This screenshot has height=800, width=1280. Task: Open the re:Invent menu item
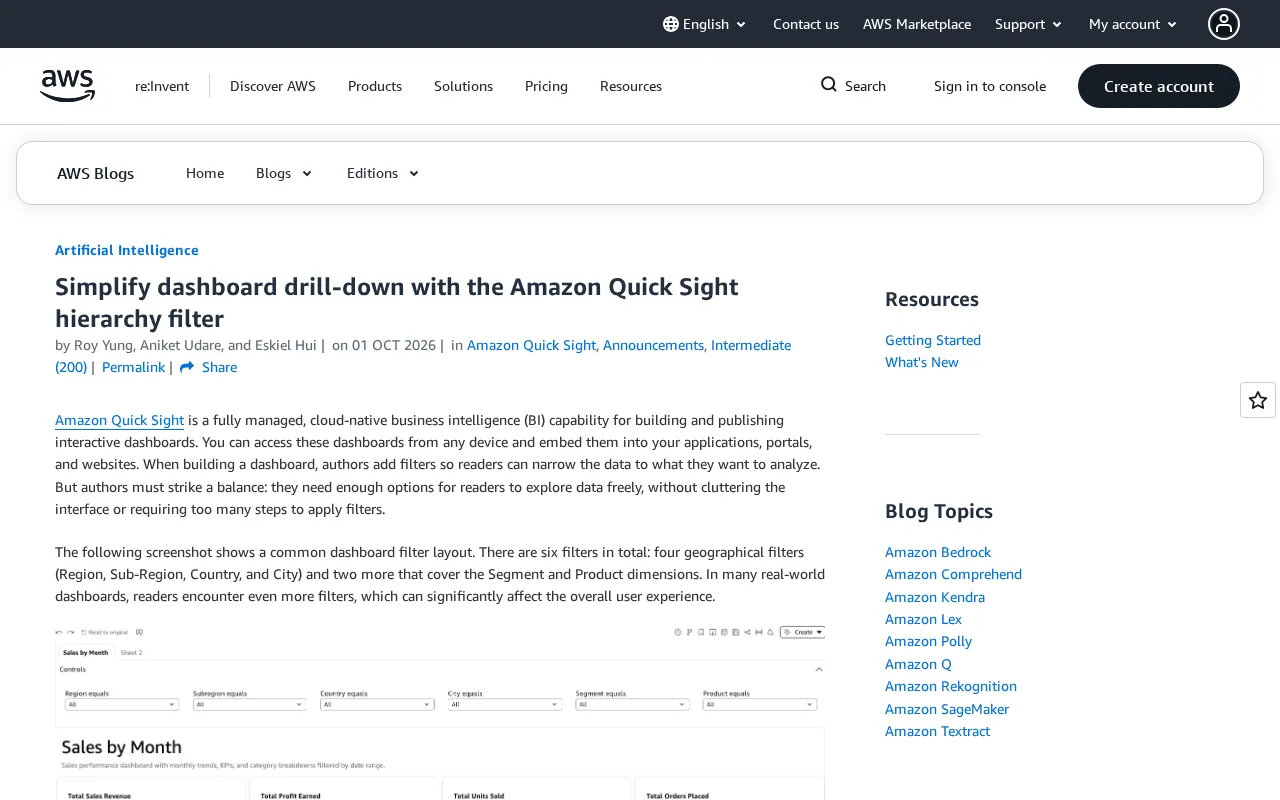pyautogui.click(x=162, y=86)
